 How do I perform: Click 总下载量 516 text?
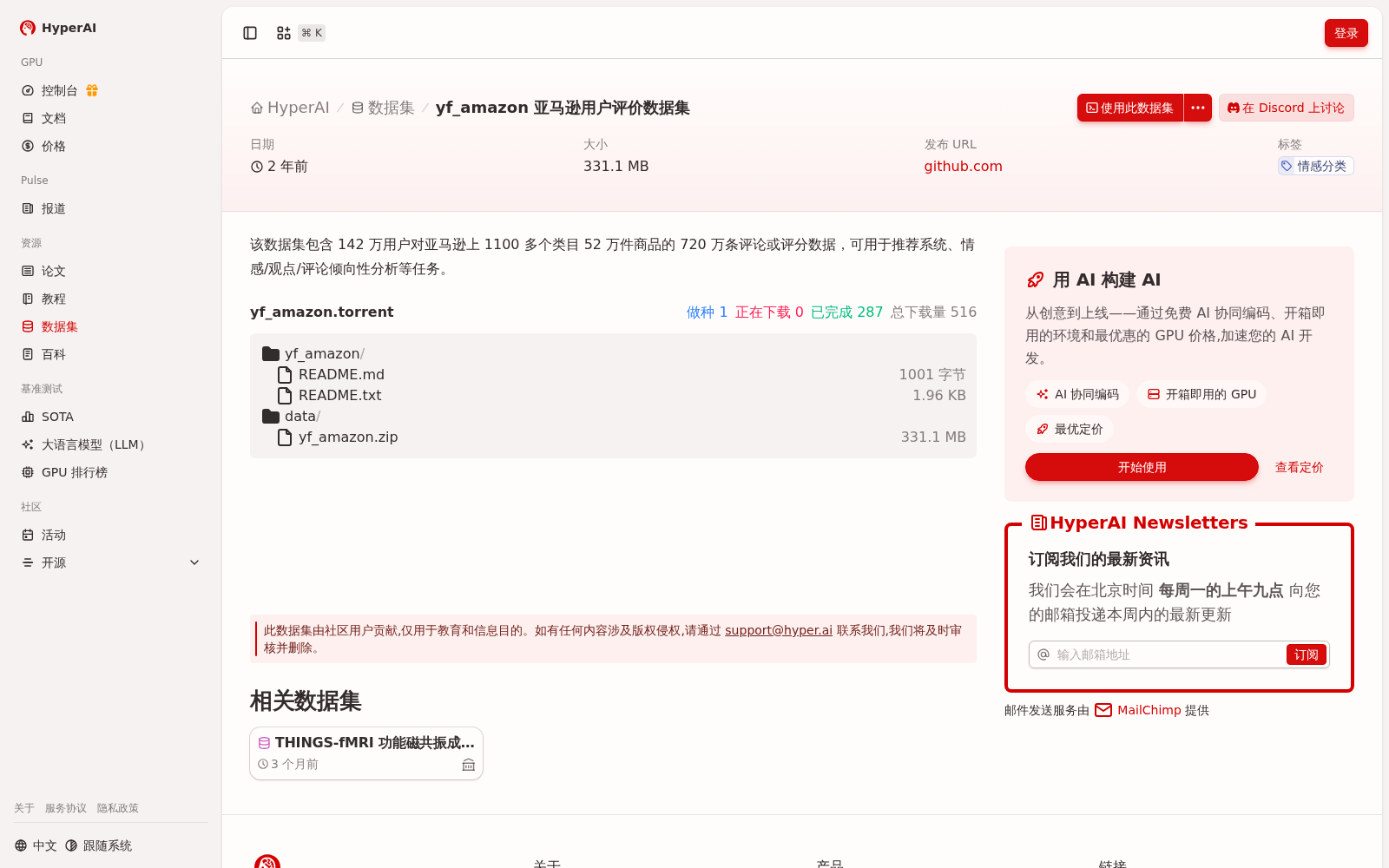933,312
